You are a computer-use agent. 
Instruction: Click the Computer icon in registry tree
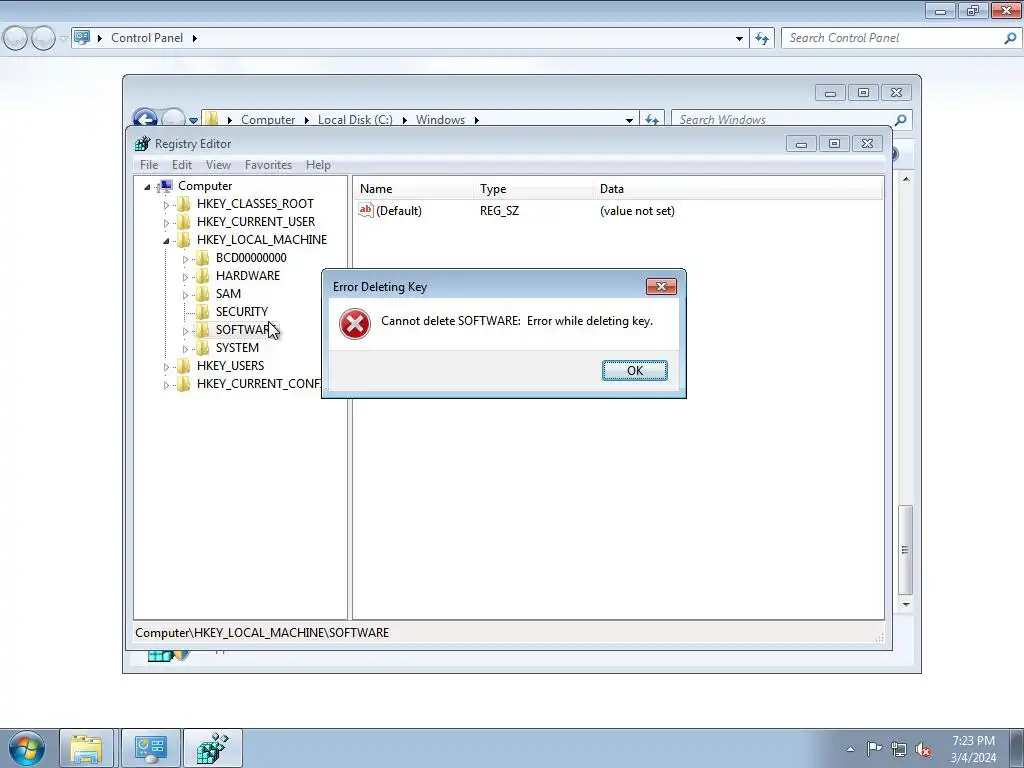coord(165,186)
